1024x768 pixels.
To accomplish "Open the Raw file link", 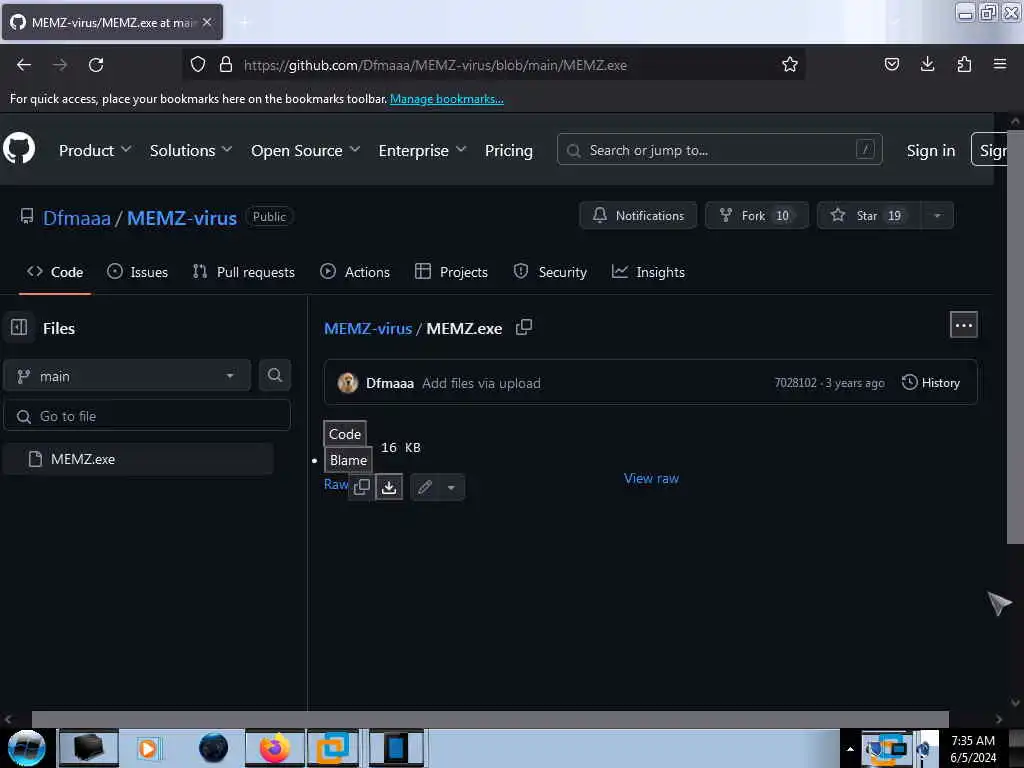I will pyautogui.click(x=336, y=484).
